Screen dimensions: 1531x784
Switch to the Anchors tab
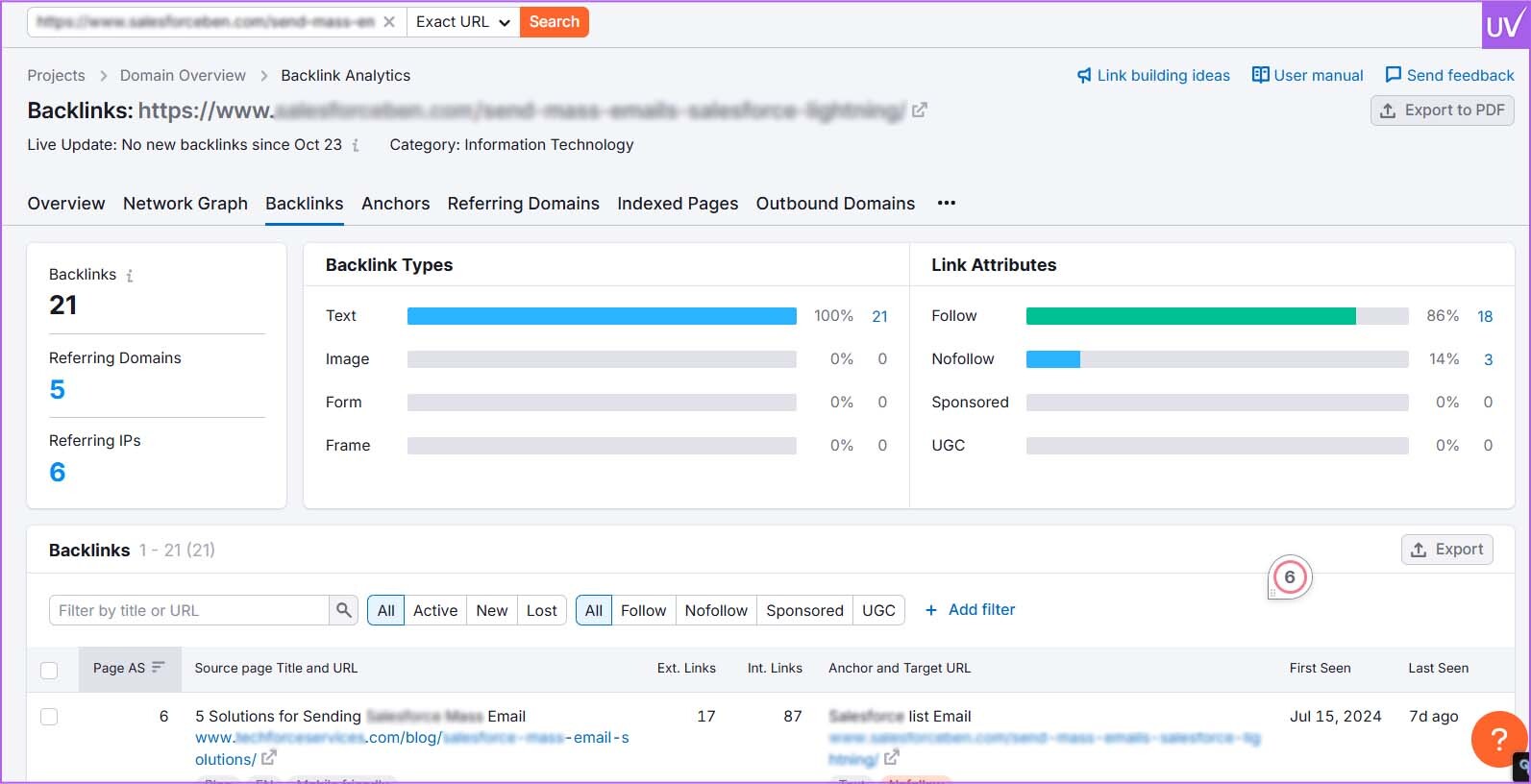tap(396, 204)
